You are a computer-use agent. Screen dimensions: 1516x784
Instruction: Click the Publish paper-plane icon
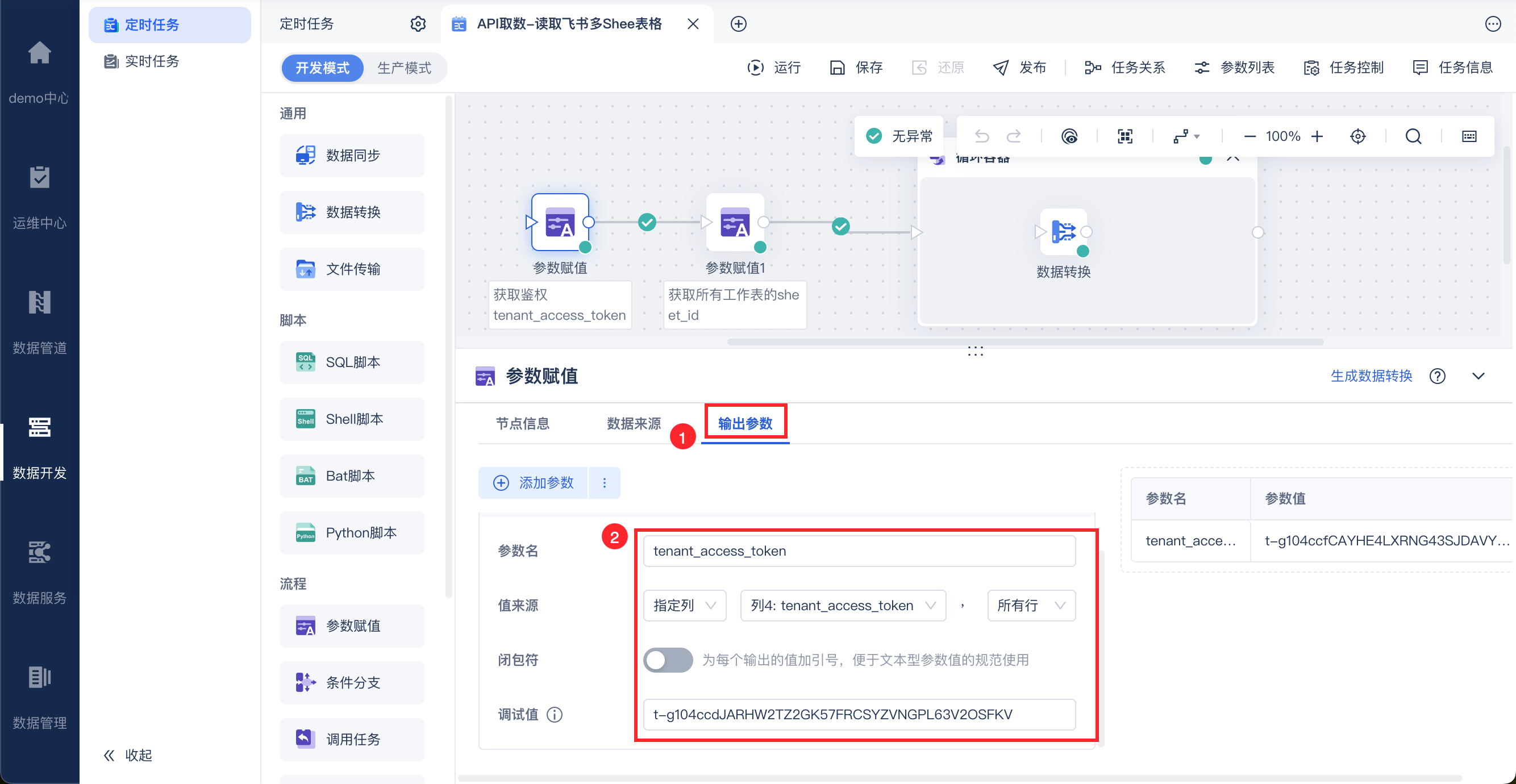click(x=1001, y=68)
